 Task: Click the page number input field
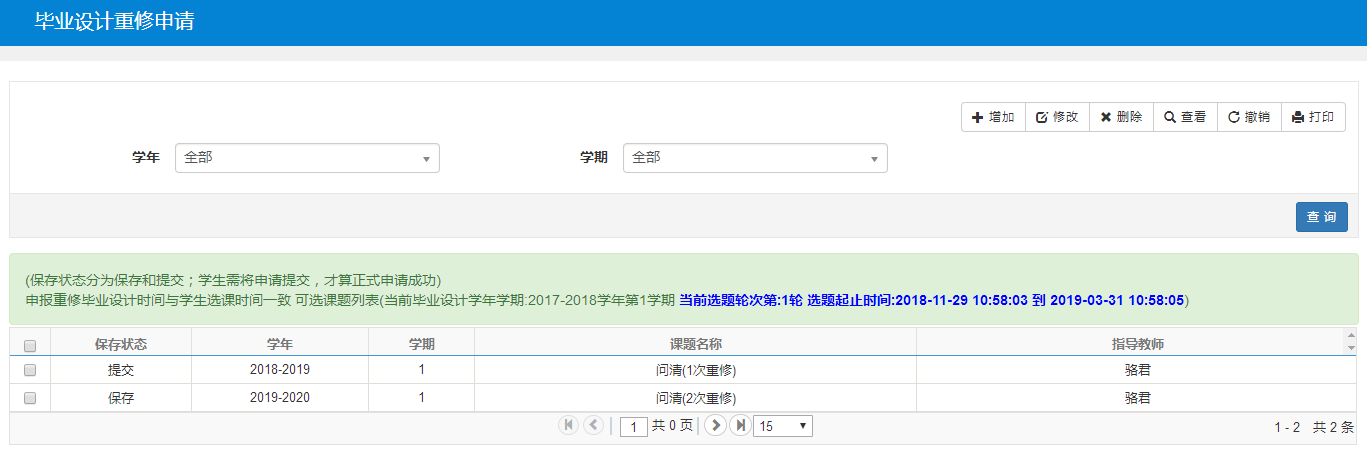(634, 427)
